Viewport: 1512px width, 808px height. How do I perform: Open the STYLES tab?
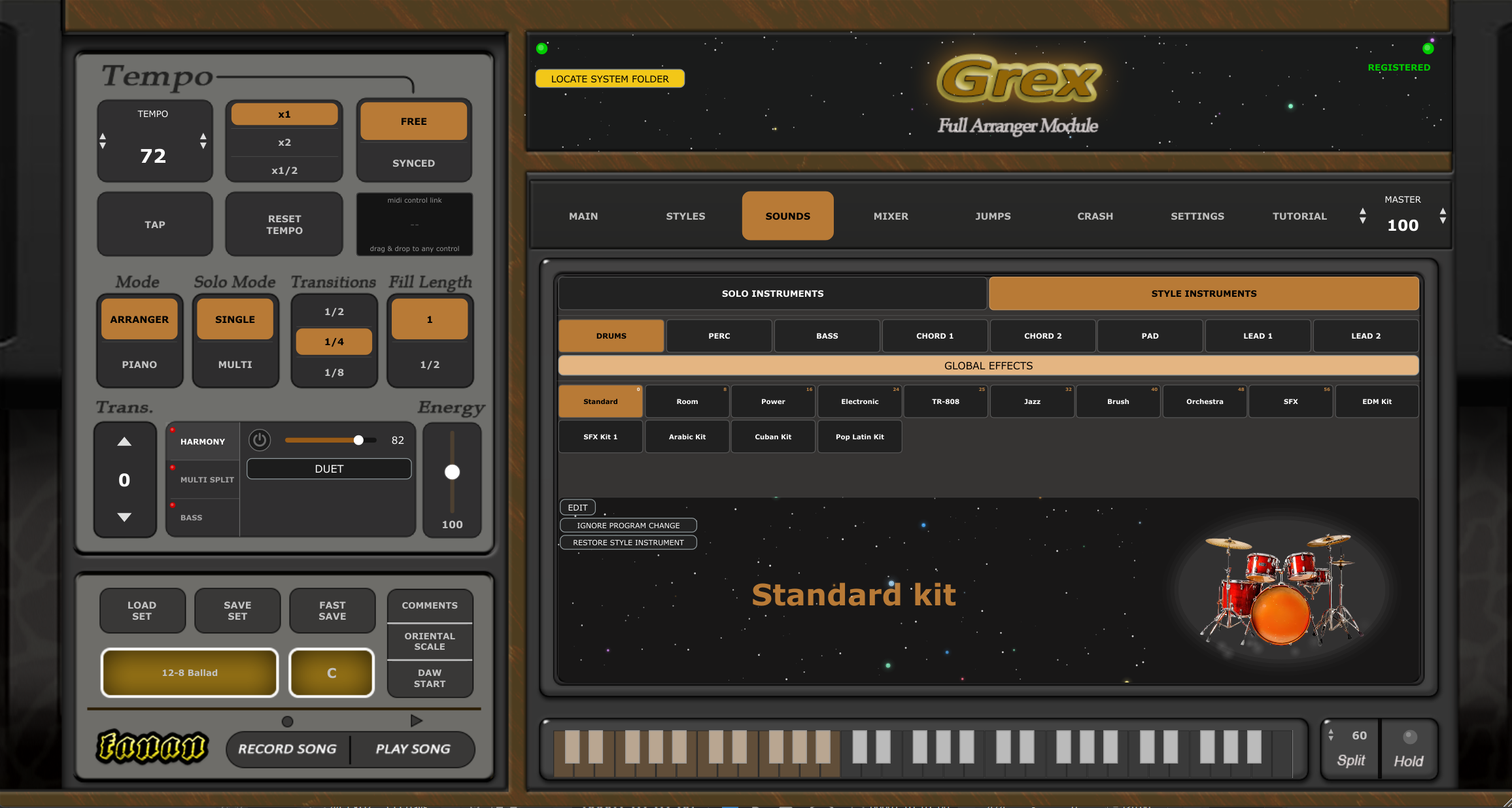[x=685, y=216]
